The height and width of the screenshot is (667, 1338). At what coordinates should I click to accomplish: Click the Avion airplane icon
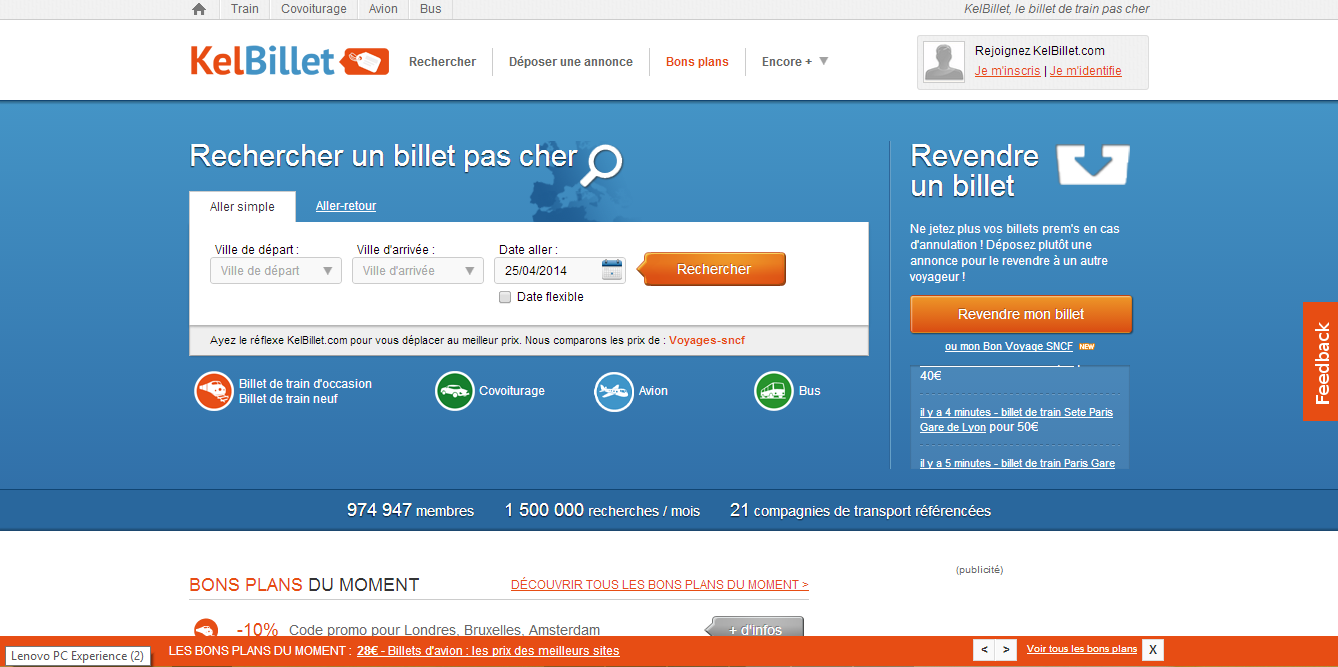[x=614, y=391]
